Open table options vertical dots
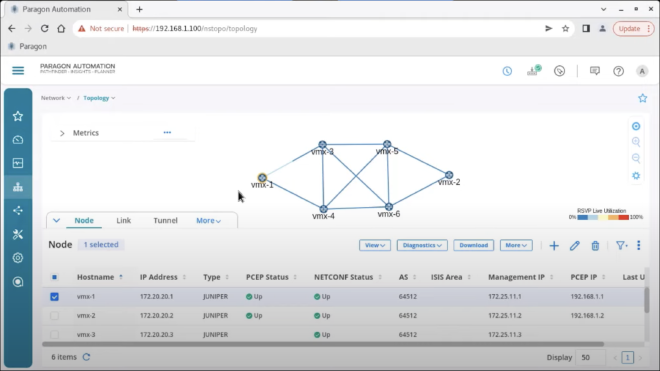This screenshot has width=660, height=371. click(x=639, y=245)
